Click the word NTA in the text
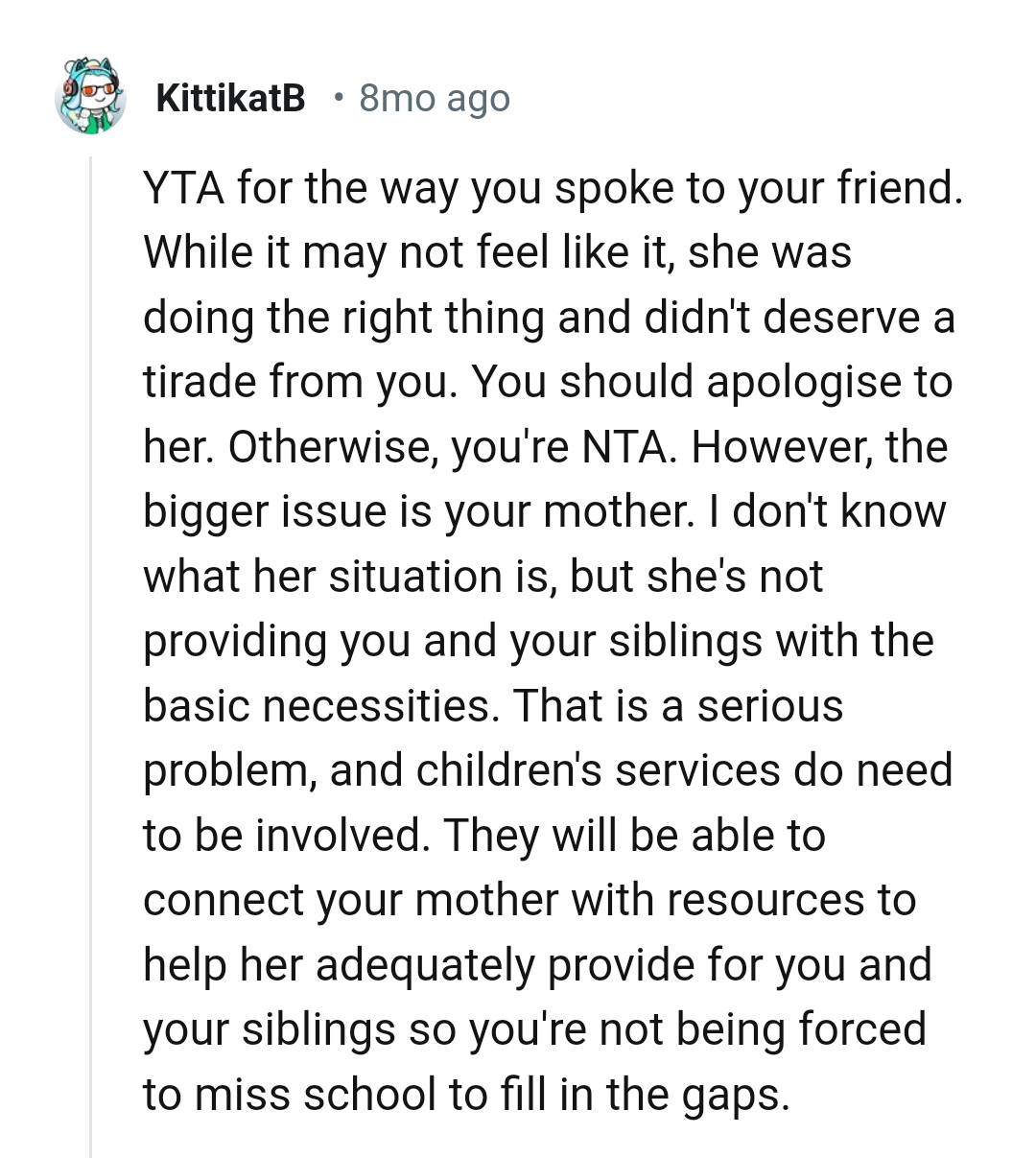 pos(612,446)
